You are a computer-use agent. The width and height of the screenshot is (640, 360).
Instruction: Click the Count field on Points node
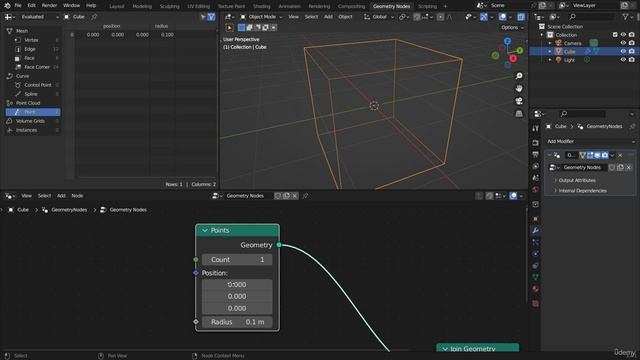pos(237,260)
